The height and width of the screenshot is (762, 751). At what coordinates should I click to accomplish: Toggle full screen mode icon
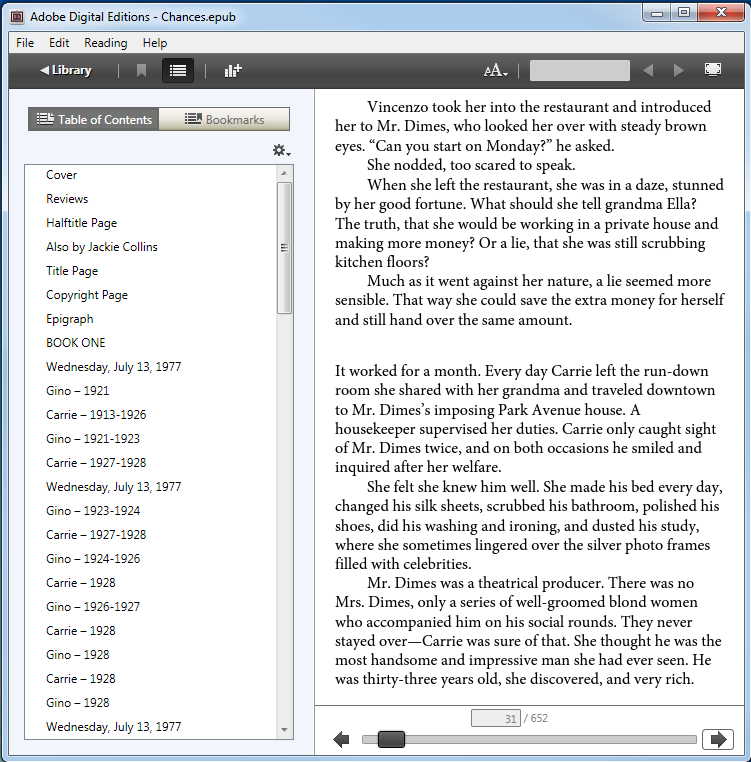point(713,70)
